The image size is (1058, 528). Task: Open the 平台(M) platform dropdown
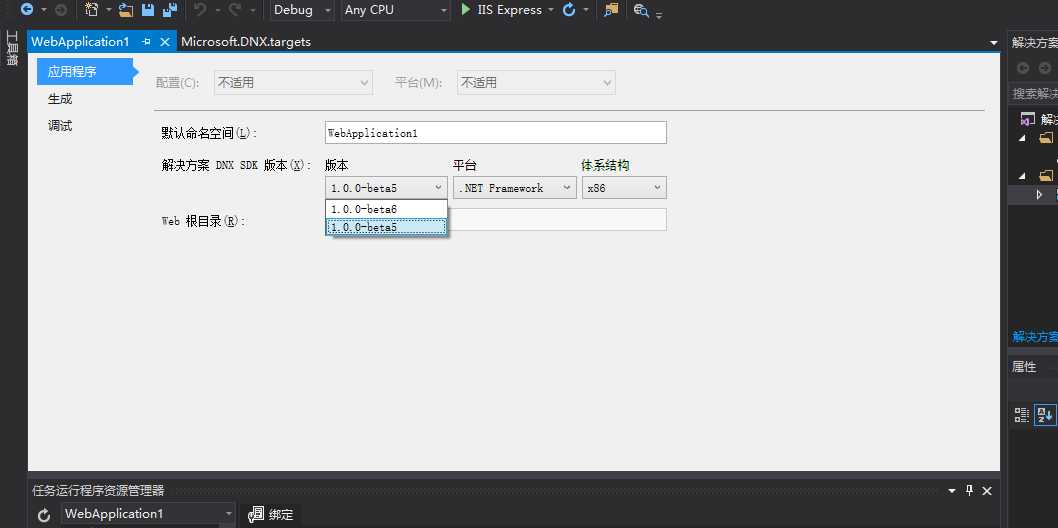[536, 82]
